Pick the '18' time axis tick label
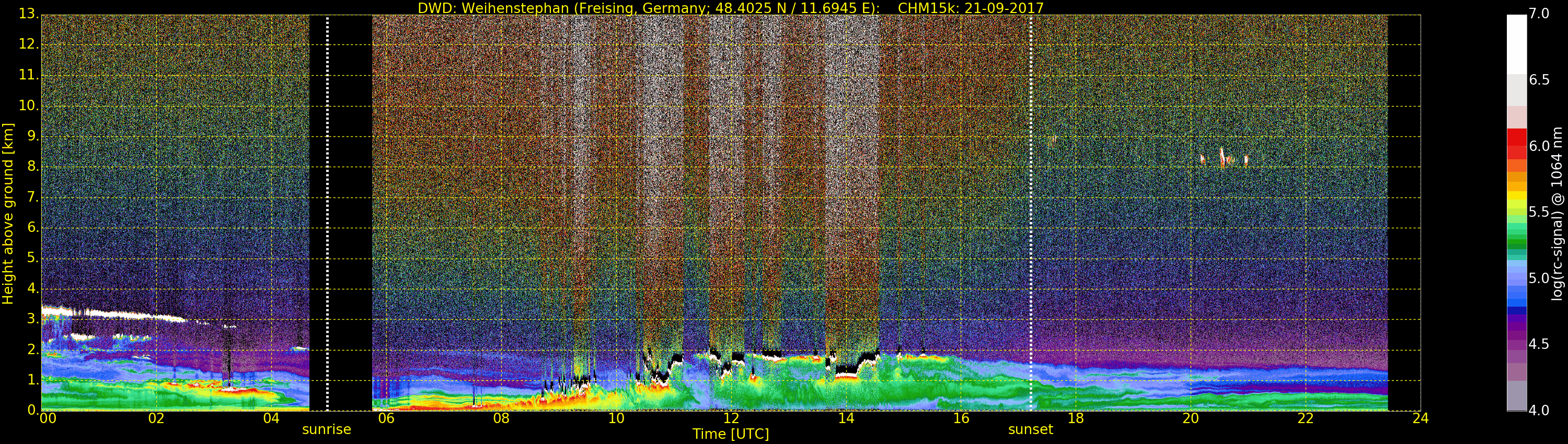Screen dimensions: 1568x444 click(1076, 418)
